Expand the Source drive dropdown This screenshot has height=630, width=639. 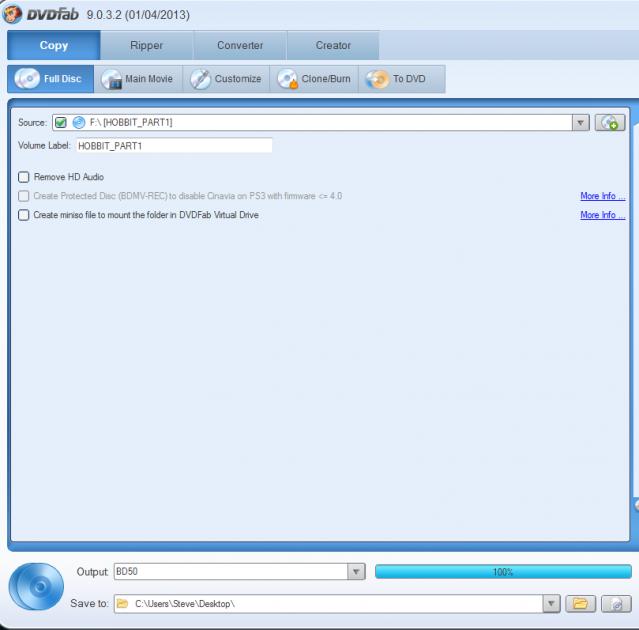tap(580, 123)
